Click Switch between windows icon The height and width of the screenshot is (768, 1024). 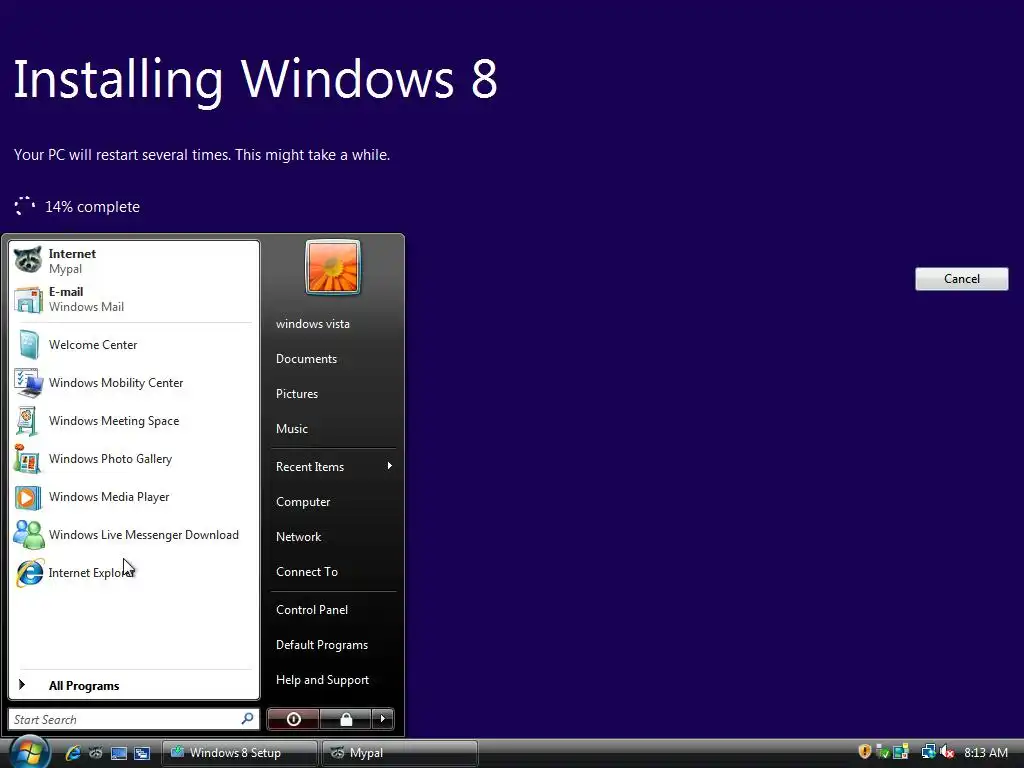[142, 753]
